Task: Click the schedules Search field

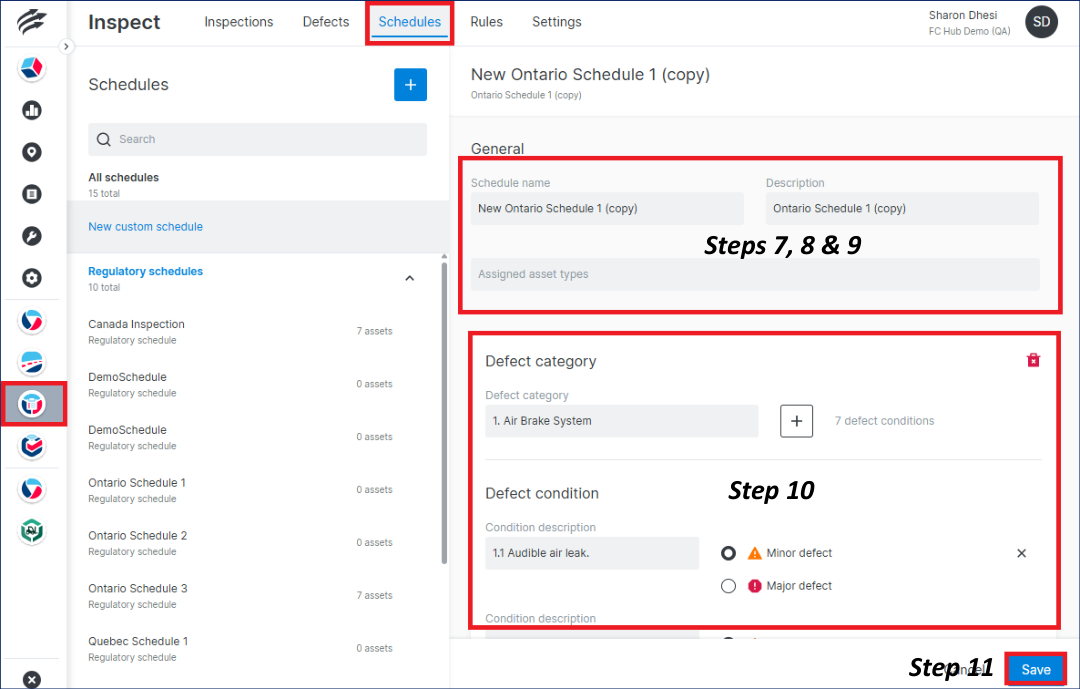Action: coord(257,139)
